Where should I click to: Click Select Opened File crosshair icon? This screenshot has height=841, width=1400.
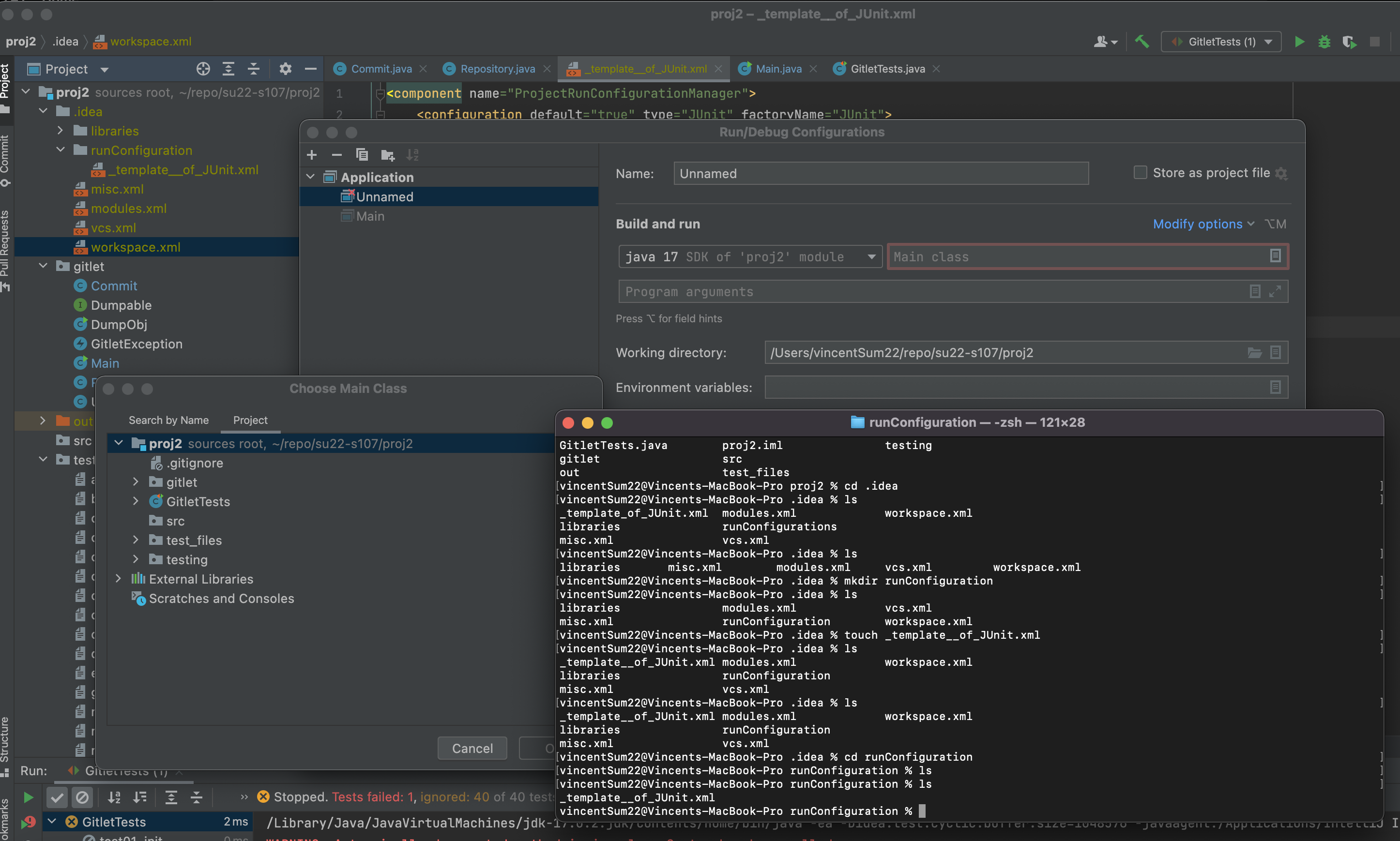click(x=203, y=69)
